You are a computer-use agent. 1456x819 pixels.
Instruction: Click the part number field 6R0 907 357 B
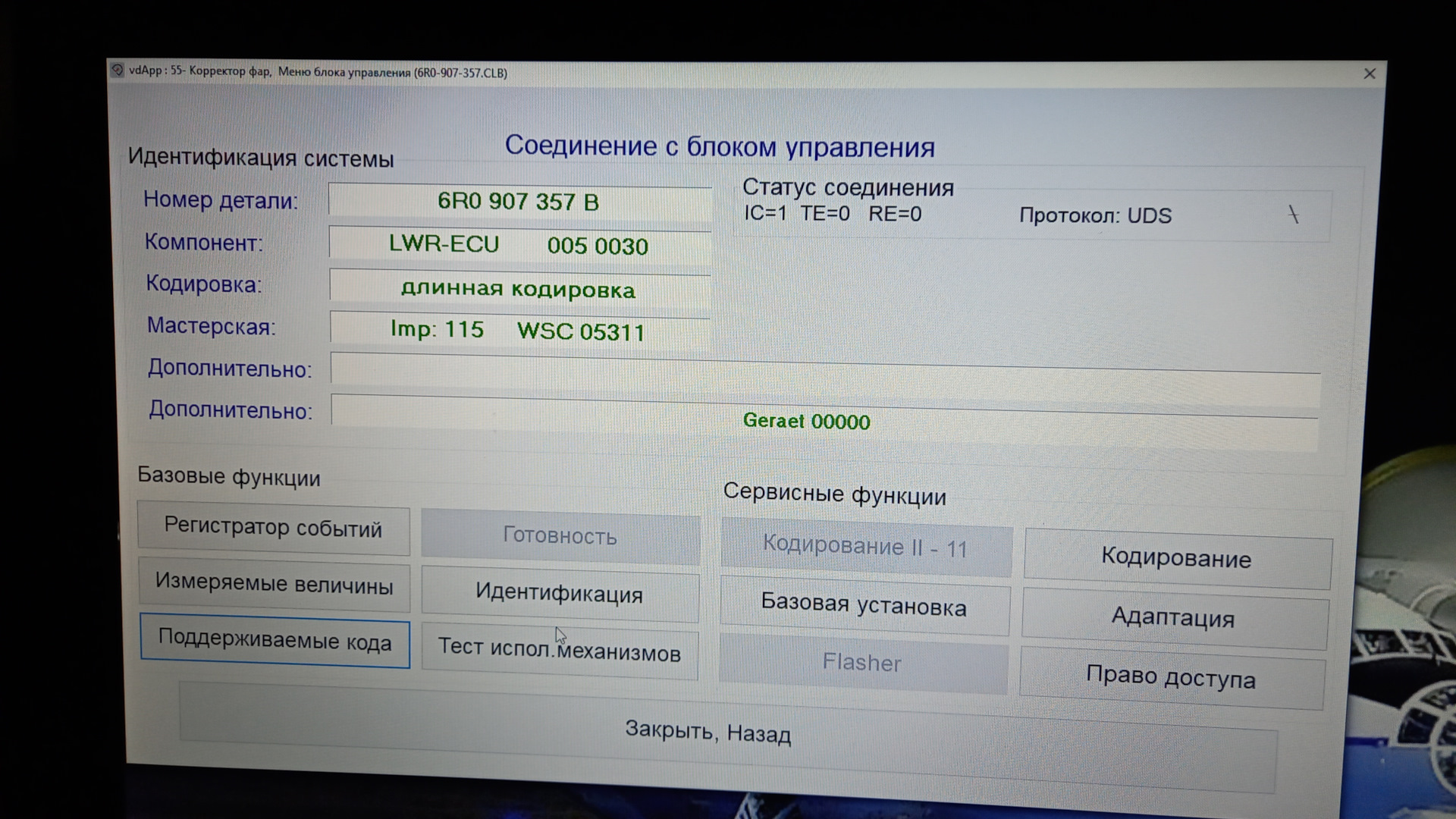click(x=519, y=203)
